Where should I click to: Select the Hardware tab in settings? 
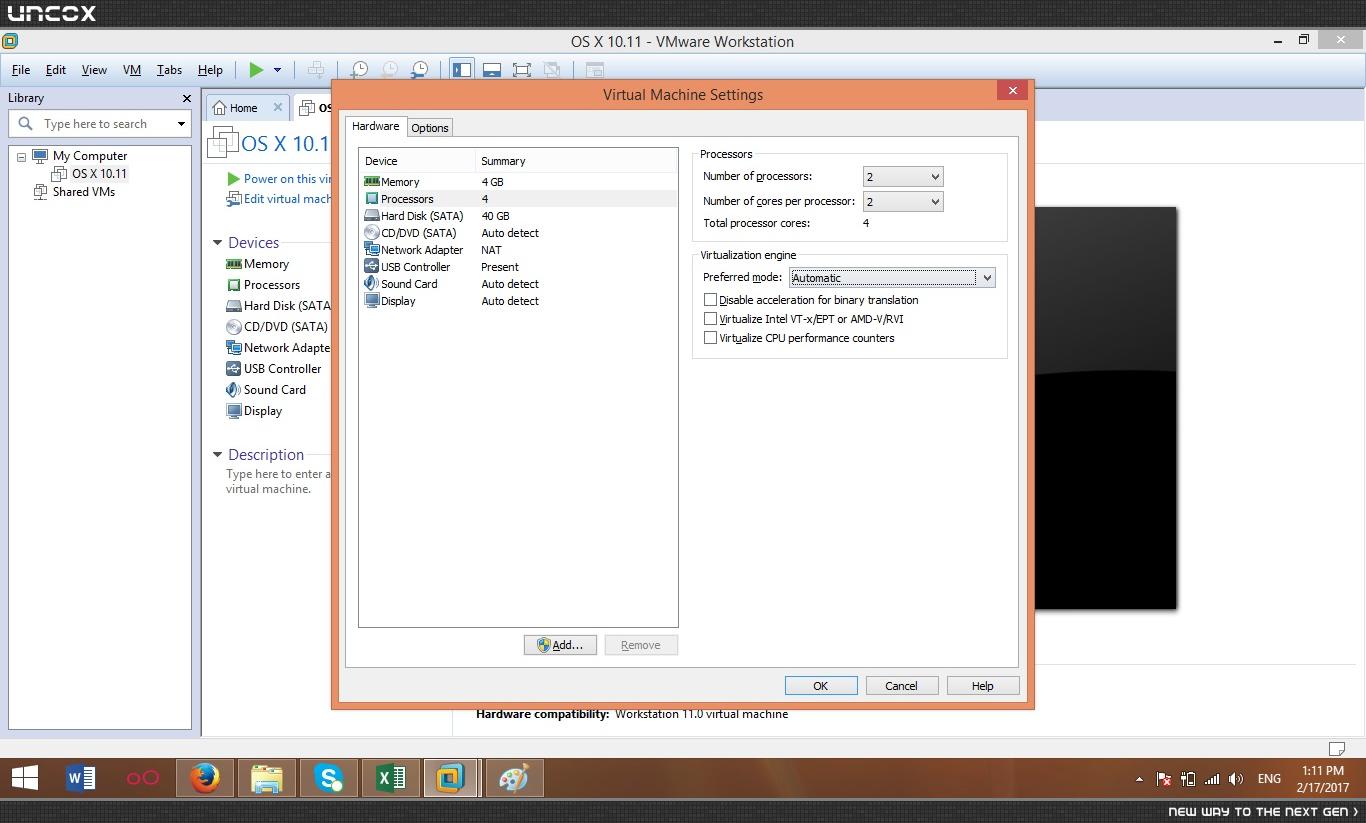pyautogui.click(x=376, y=126)
